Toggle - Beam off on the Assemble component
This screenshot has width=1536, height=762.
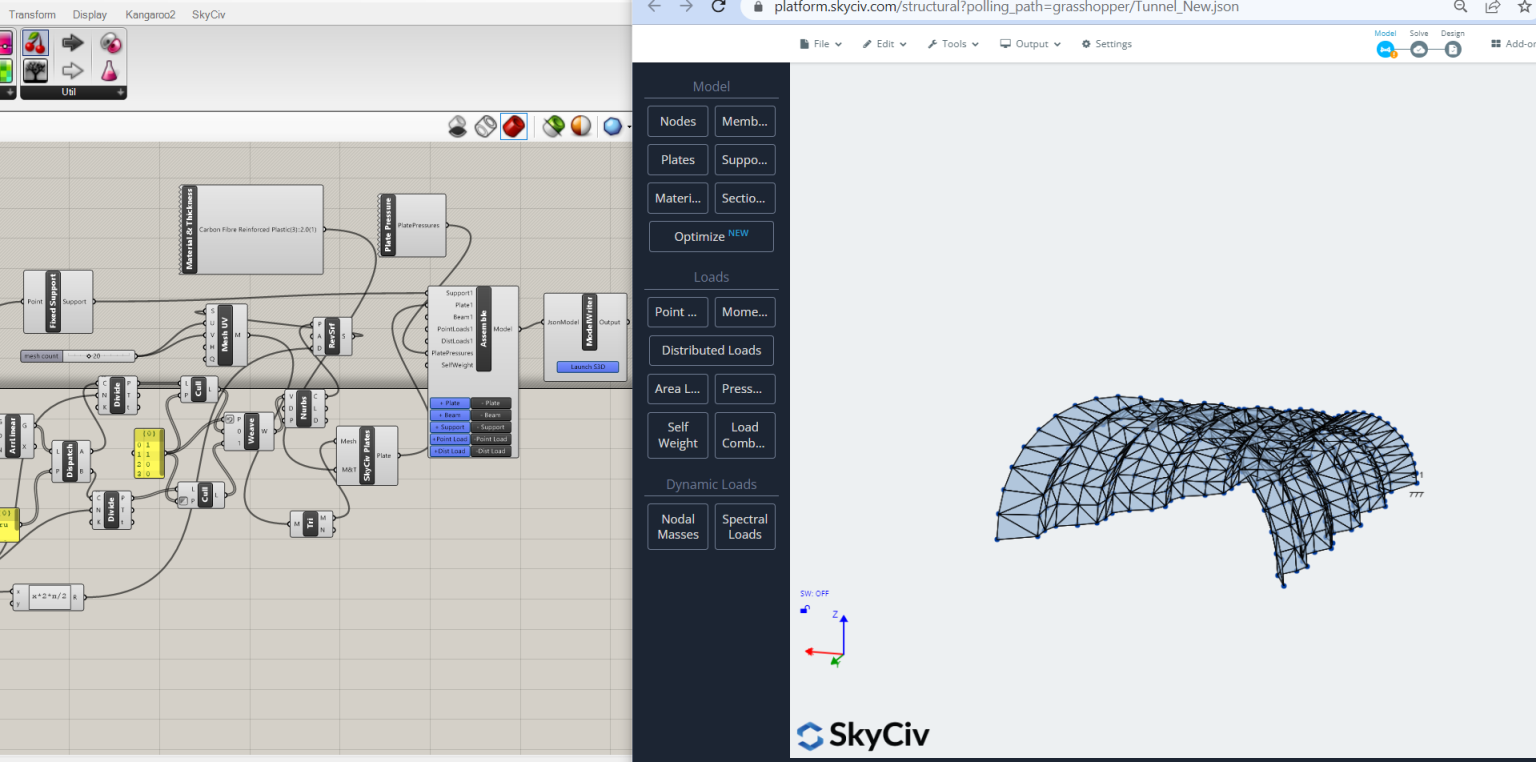tap(491, 415)
